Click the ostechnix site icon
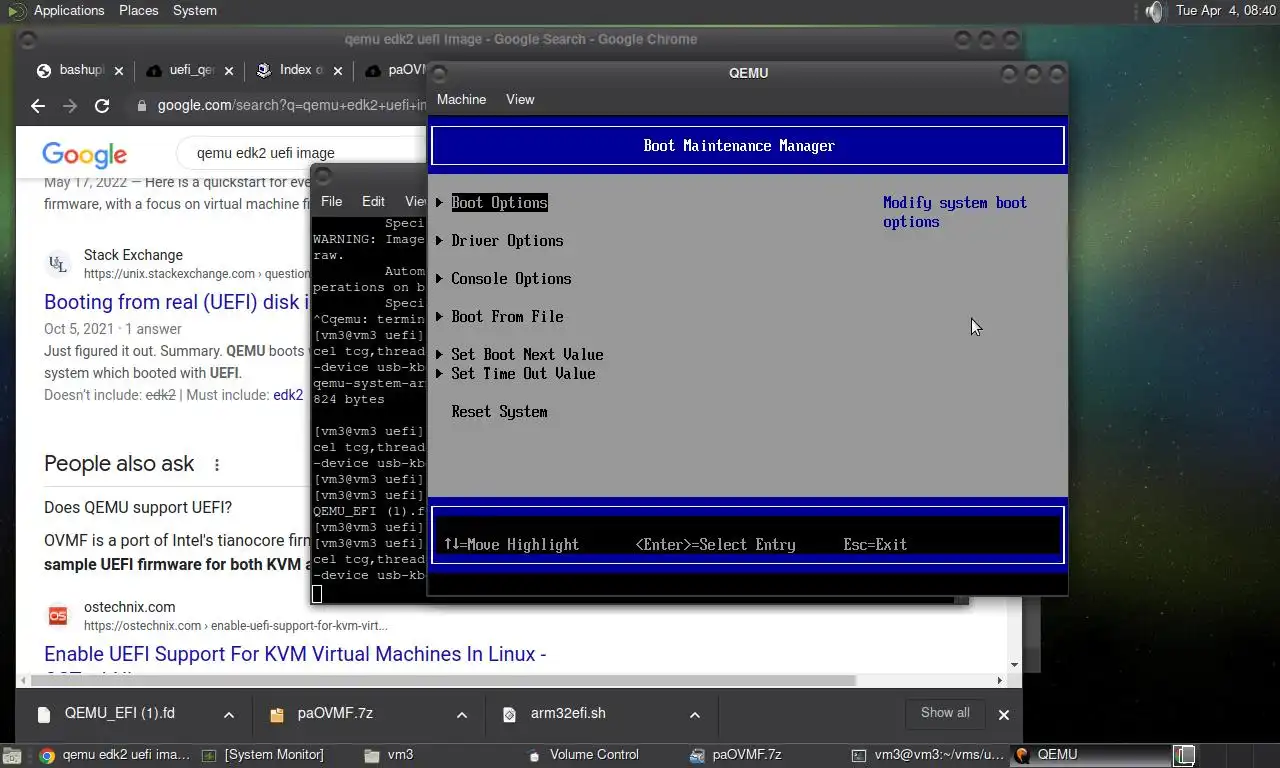This screenshot has height=768, width=1280. pos(58,616)
